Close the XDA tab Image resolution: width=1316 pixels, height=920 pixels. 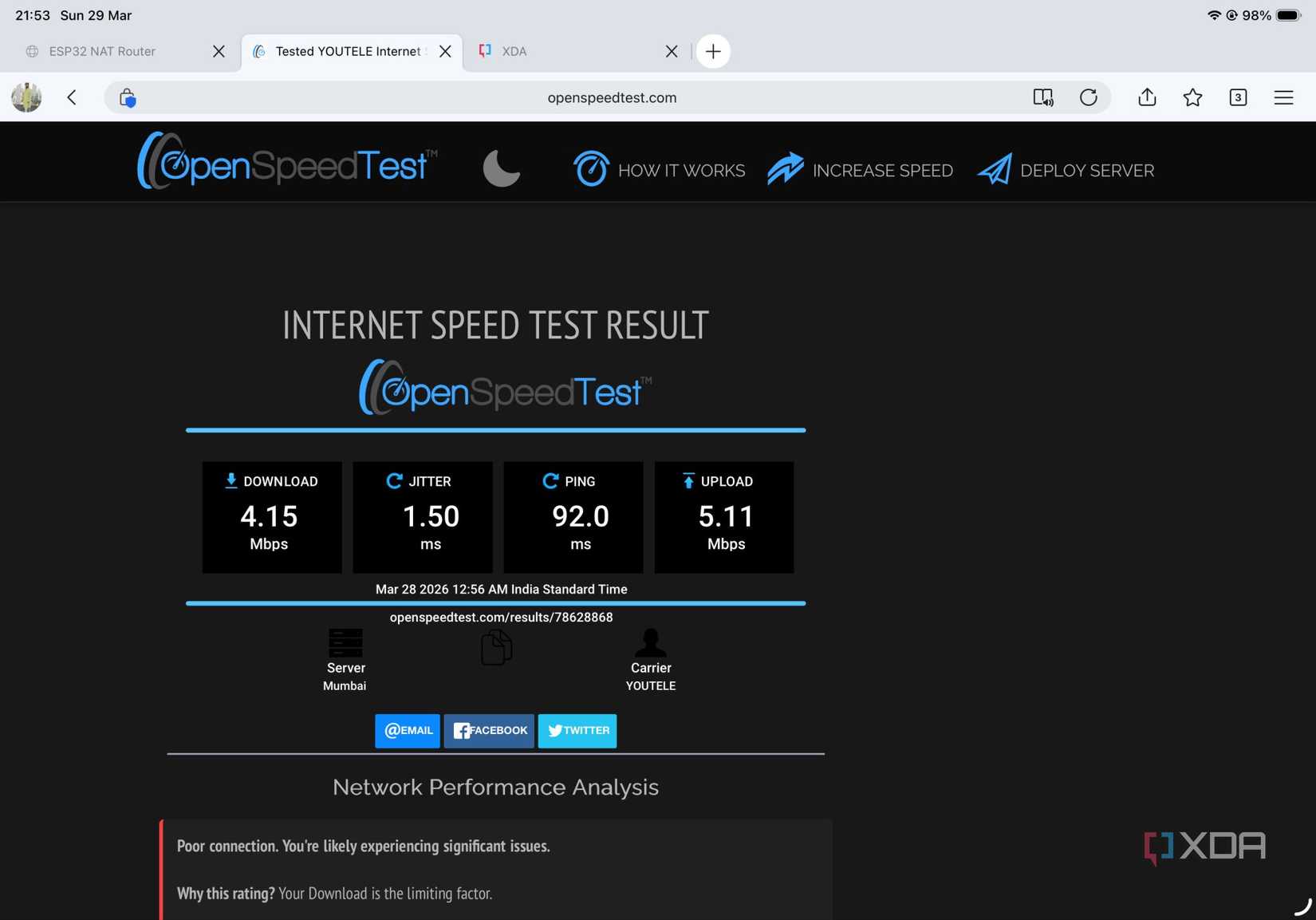click(672, 51)
